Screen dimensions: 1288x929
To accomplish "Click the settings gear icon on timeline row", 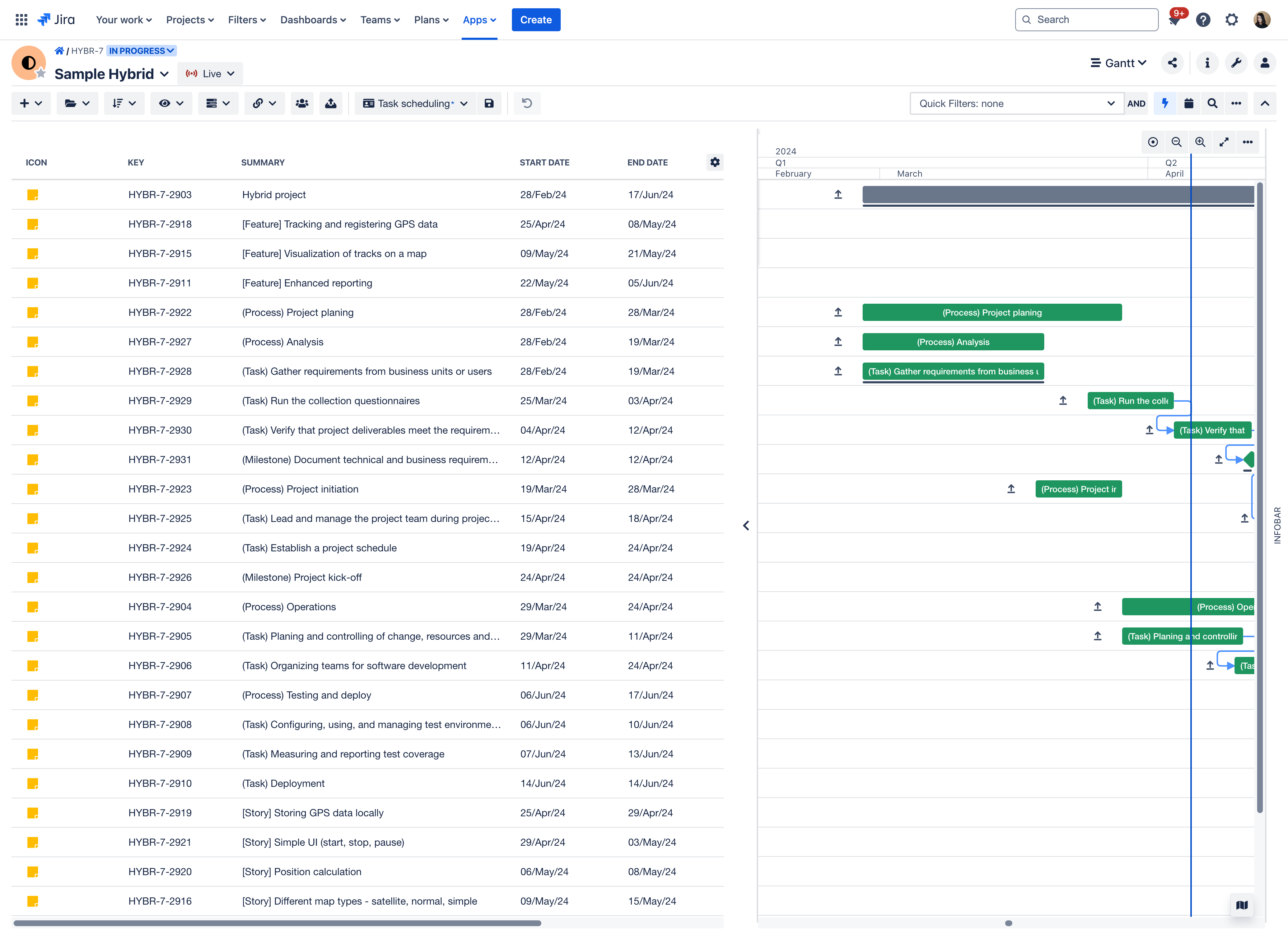I will [x=716, y=162].
